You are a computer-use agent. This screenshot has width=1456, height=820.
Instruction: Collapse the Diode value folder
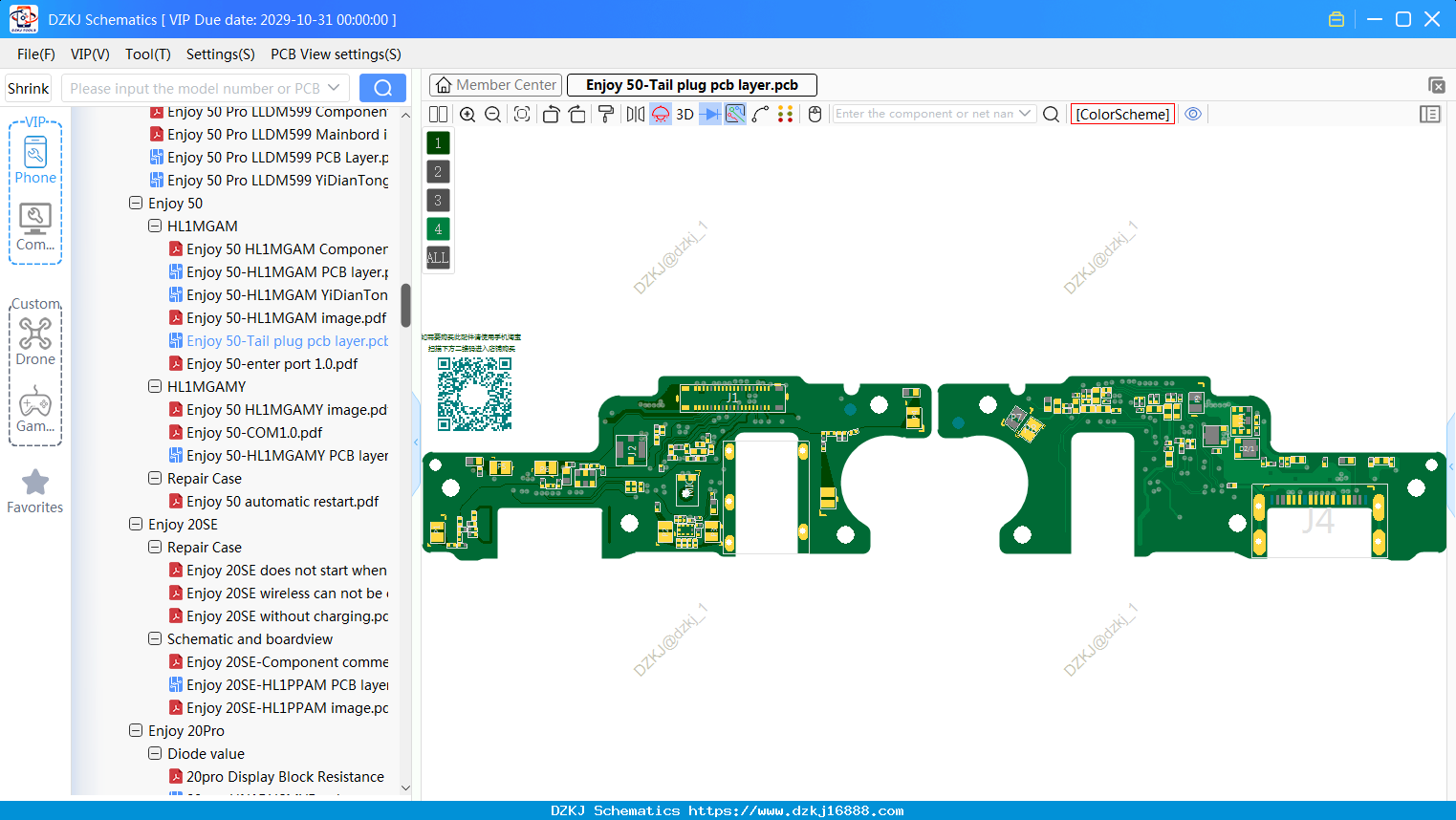[x=155, y=754]
